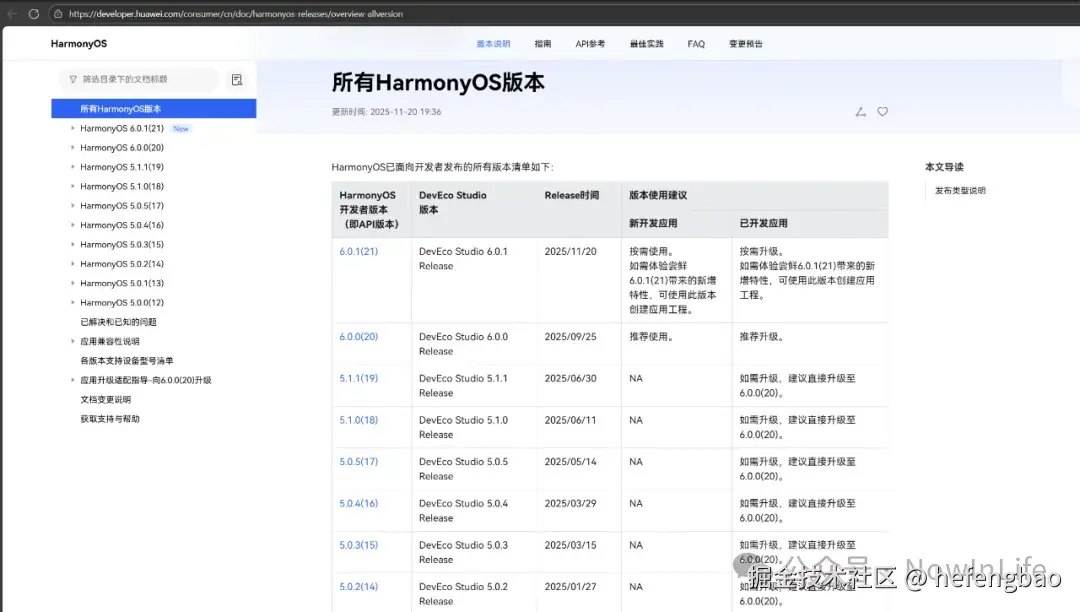Click the 本文导读 outline heading
This screenshot has width=1080, height=612.
pos(944,167)
